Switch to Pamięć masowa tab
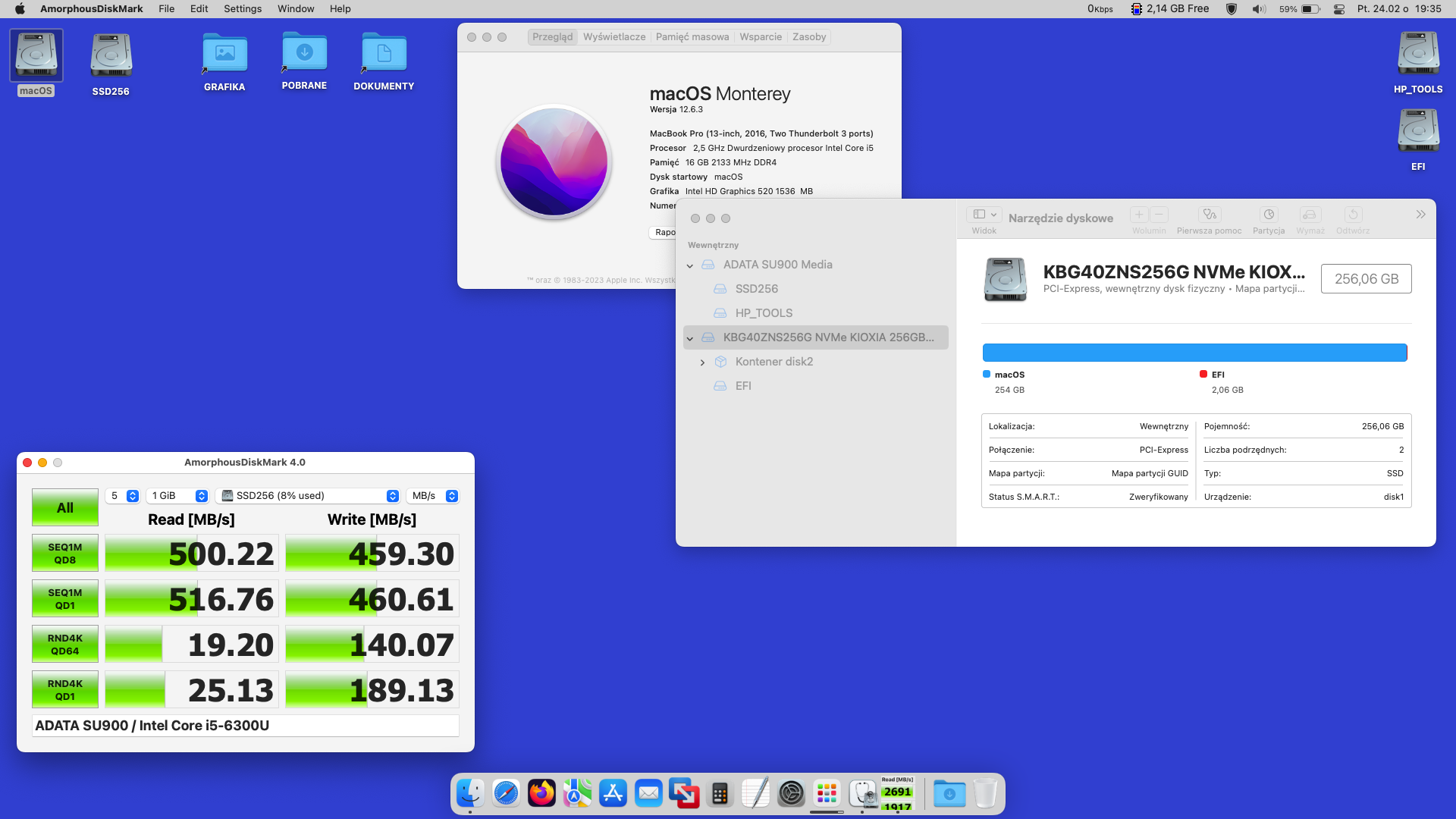Image resolution: width=1456 pixels, height=819 pixels. (692, 37)
